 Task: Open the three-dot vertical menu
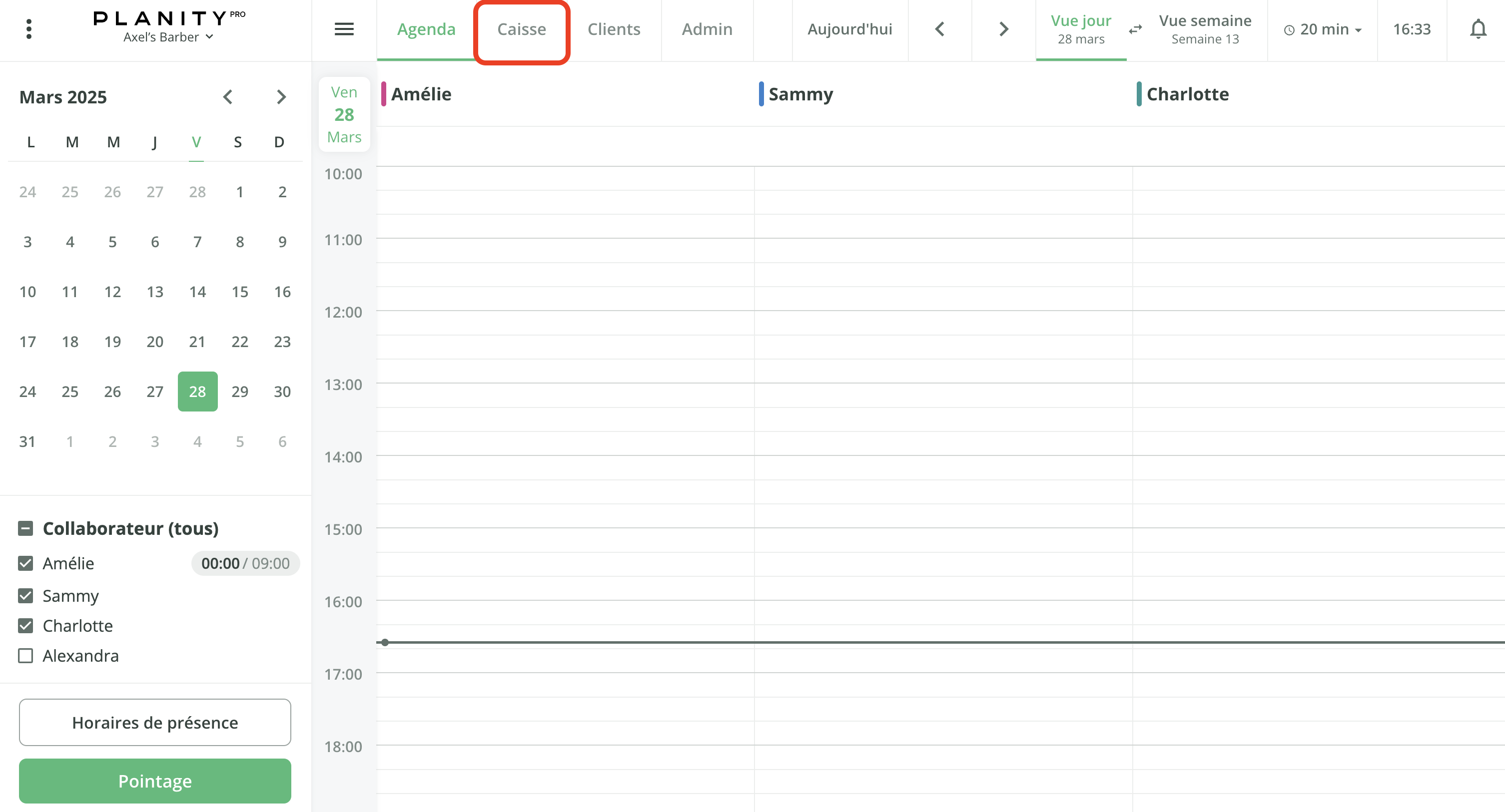[28, 28]
